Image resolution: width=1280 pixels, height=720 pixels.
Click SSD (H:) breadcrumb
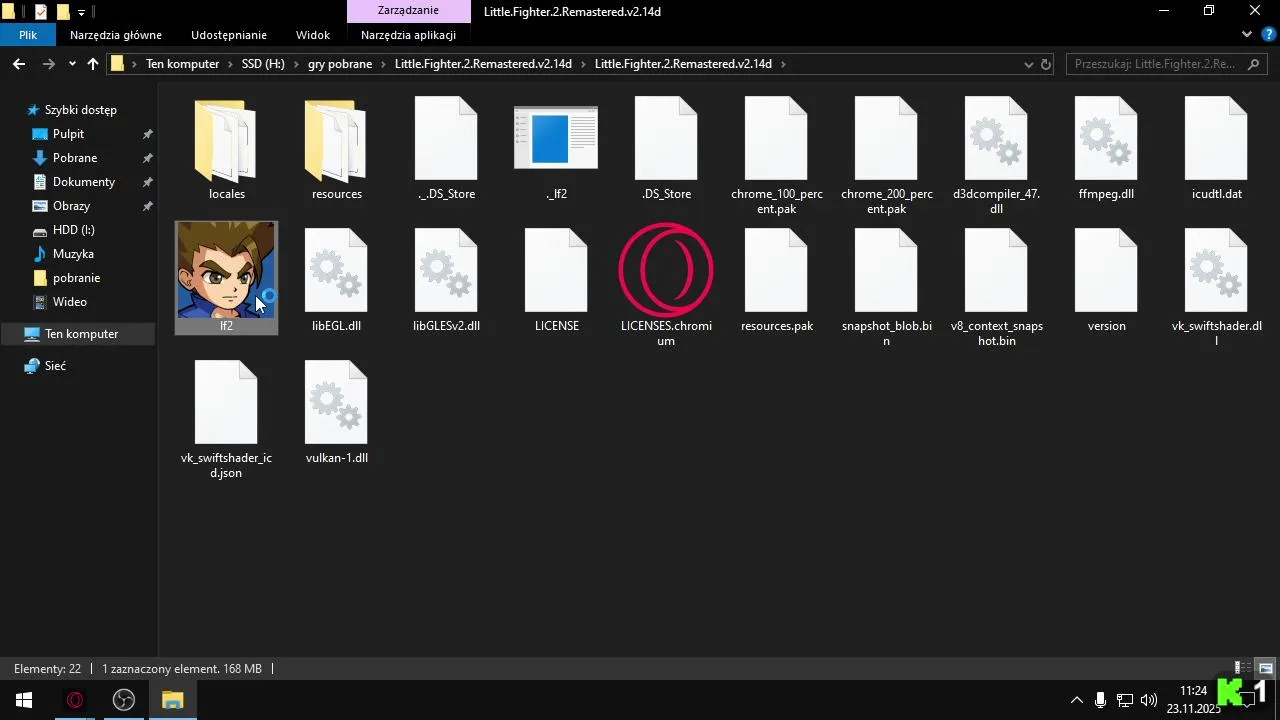click(263, 64)
